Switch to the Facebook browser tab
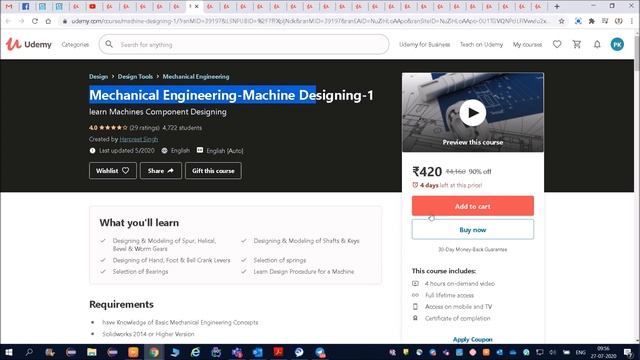The height and width of the screenshot is (360, 640). click(x=25, y=7)
